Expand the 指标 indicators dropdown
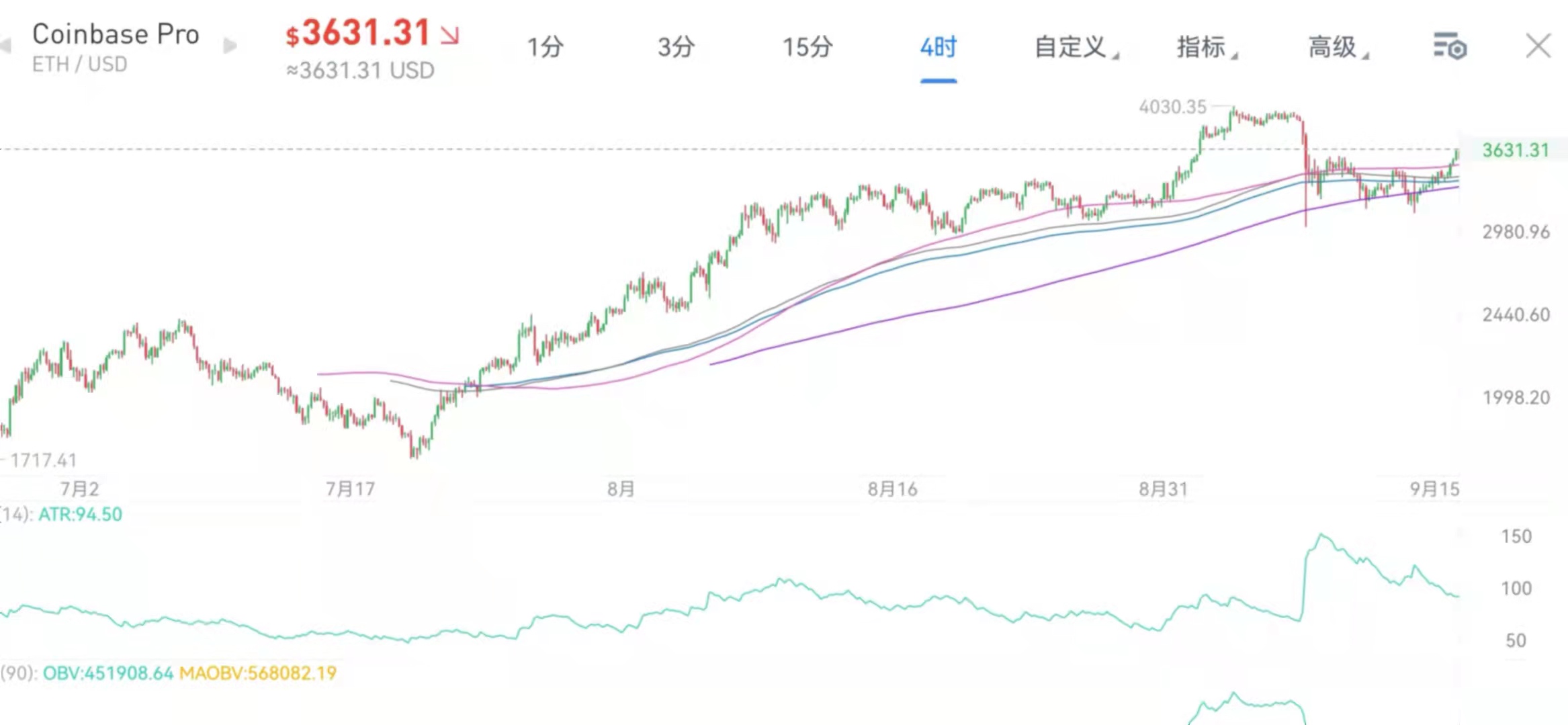Screen dimensions: 1568x725 [x=1205, y=47]
